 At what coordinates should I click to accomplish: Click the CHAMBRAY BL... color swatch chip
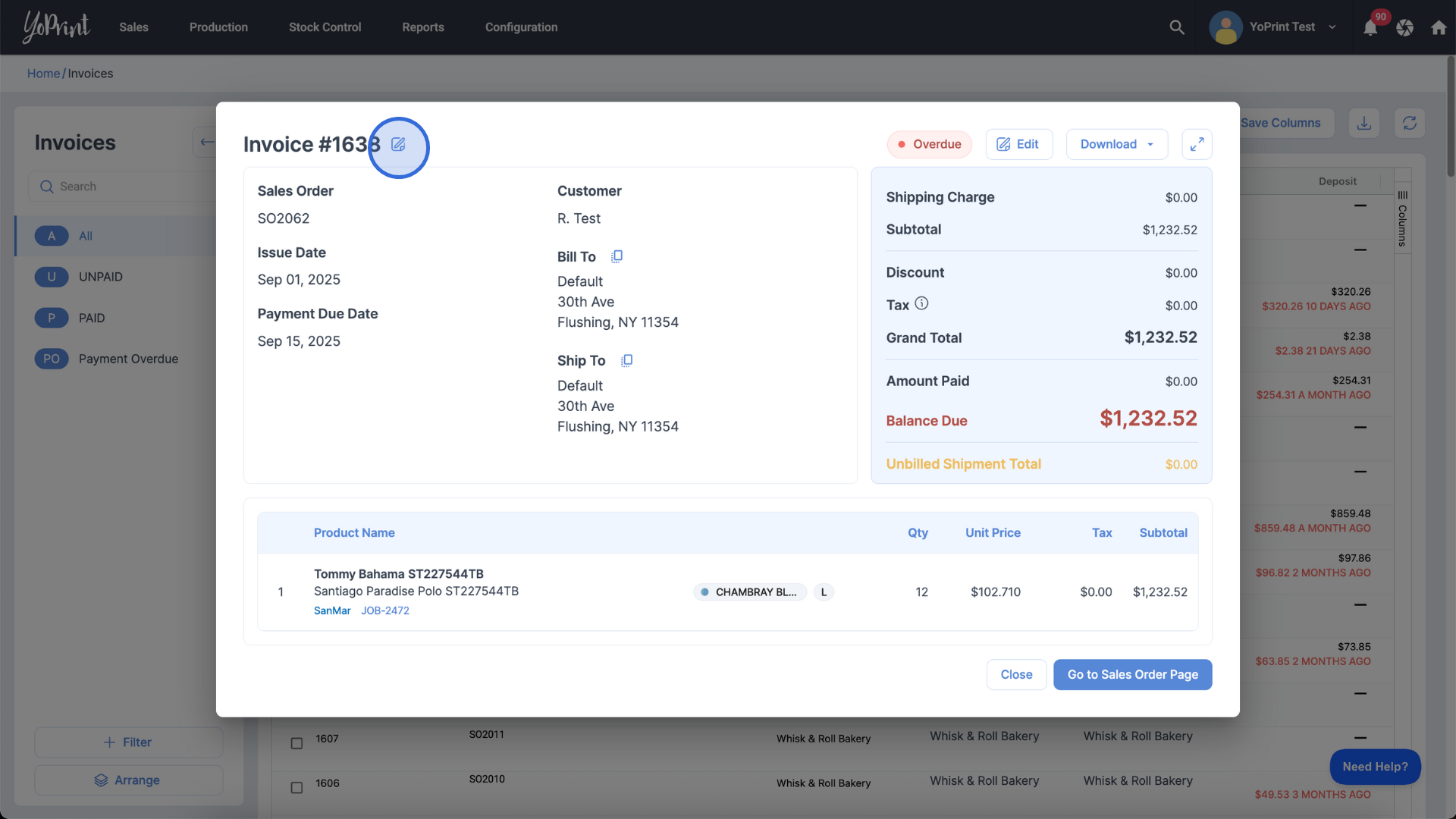[749, 592]
